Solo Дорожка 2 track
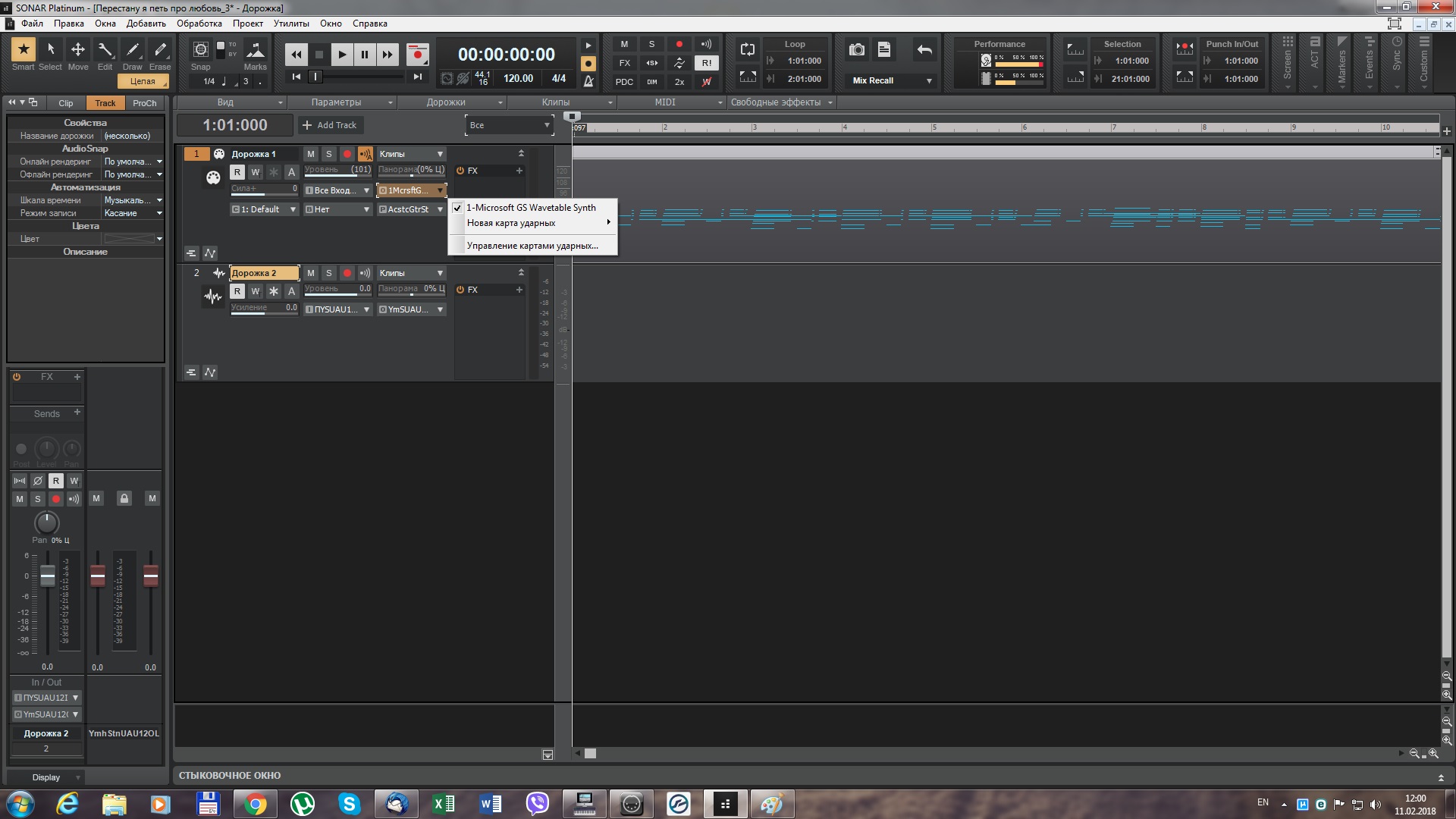Screen dimensions: 1456x819 (x=329, y=273)
